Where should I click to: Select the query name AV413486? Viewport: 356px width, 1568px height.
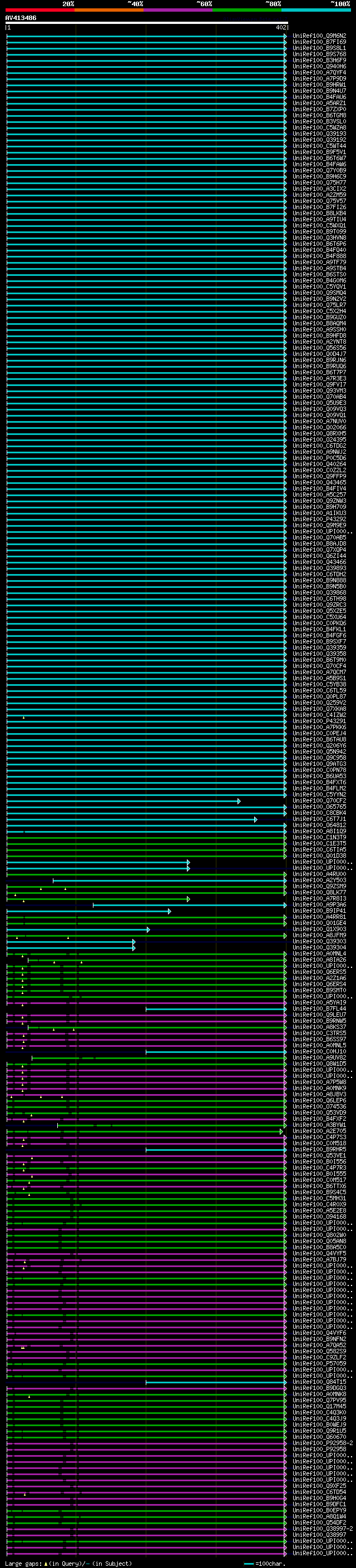[x=21, y=18]
